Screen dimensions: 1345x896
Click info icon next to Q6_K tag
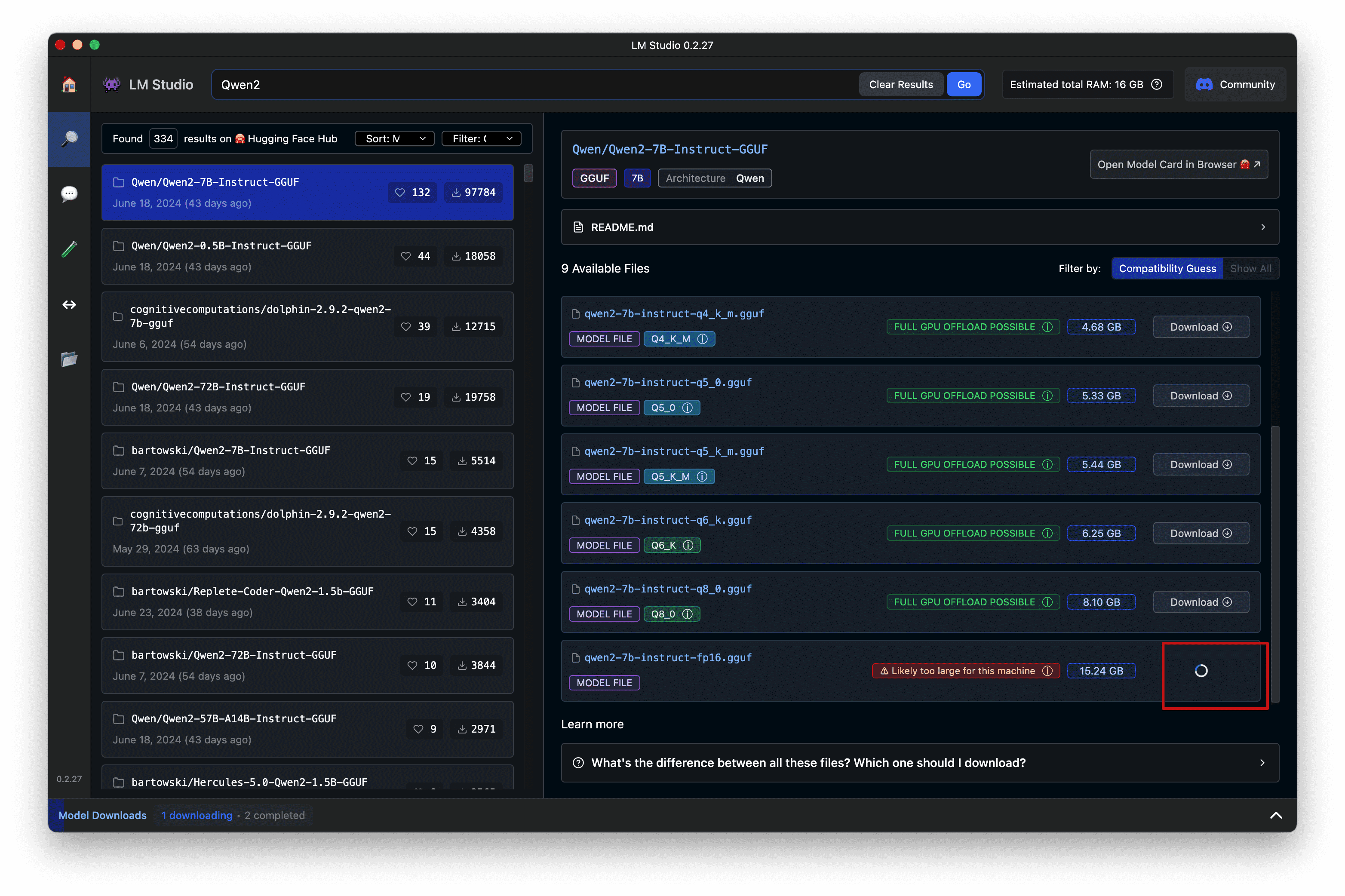pos(688,545)
